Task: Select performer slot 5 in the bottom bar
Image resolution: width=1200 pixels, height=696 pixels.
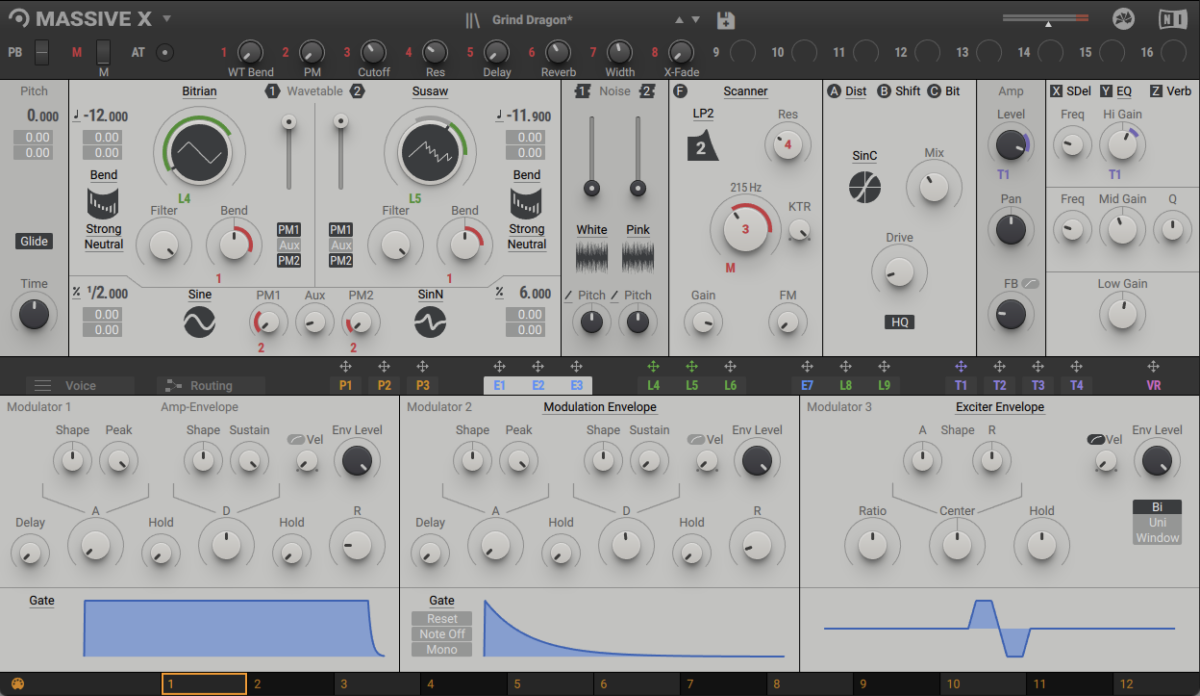Action: (x=550, y=684)
